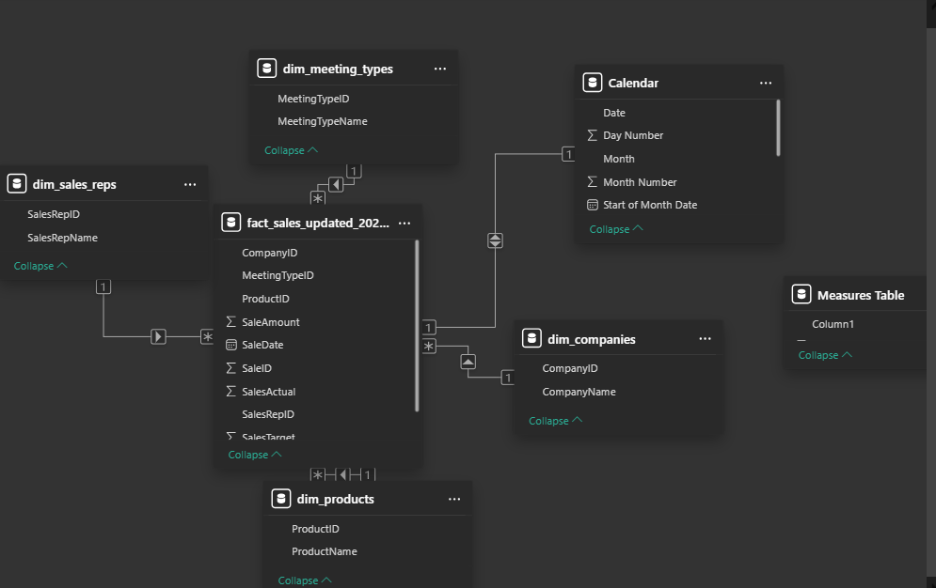Select the CompanyName field in dim_companies

[578, 392]
